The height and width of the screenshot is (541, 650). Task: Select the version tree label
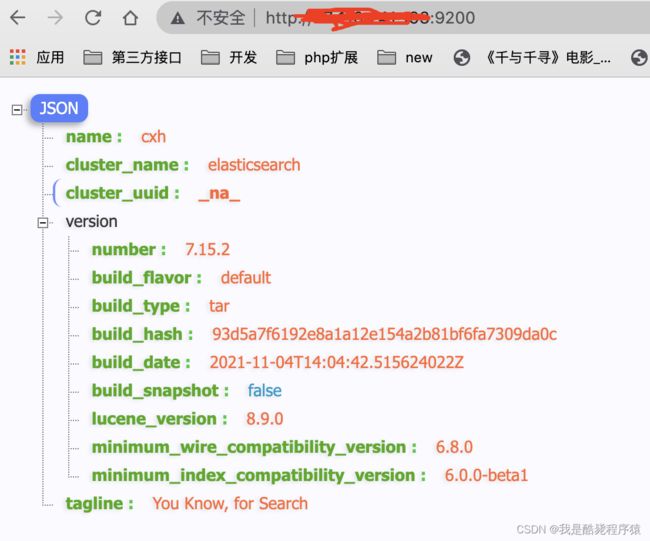click(x=91, y=221)
